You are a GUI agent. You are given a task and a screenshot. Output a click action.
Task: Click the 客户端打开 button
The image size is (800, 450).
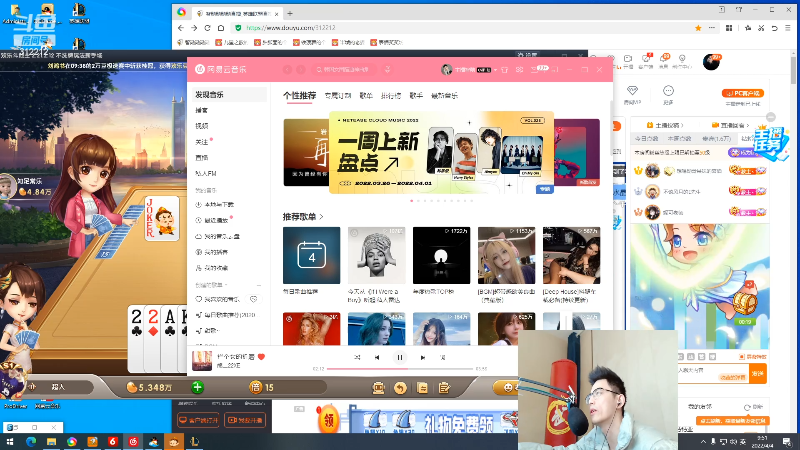pyautogui.click(x=198, y=420)
